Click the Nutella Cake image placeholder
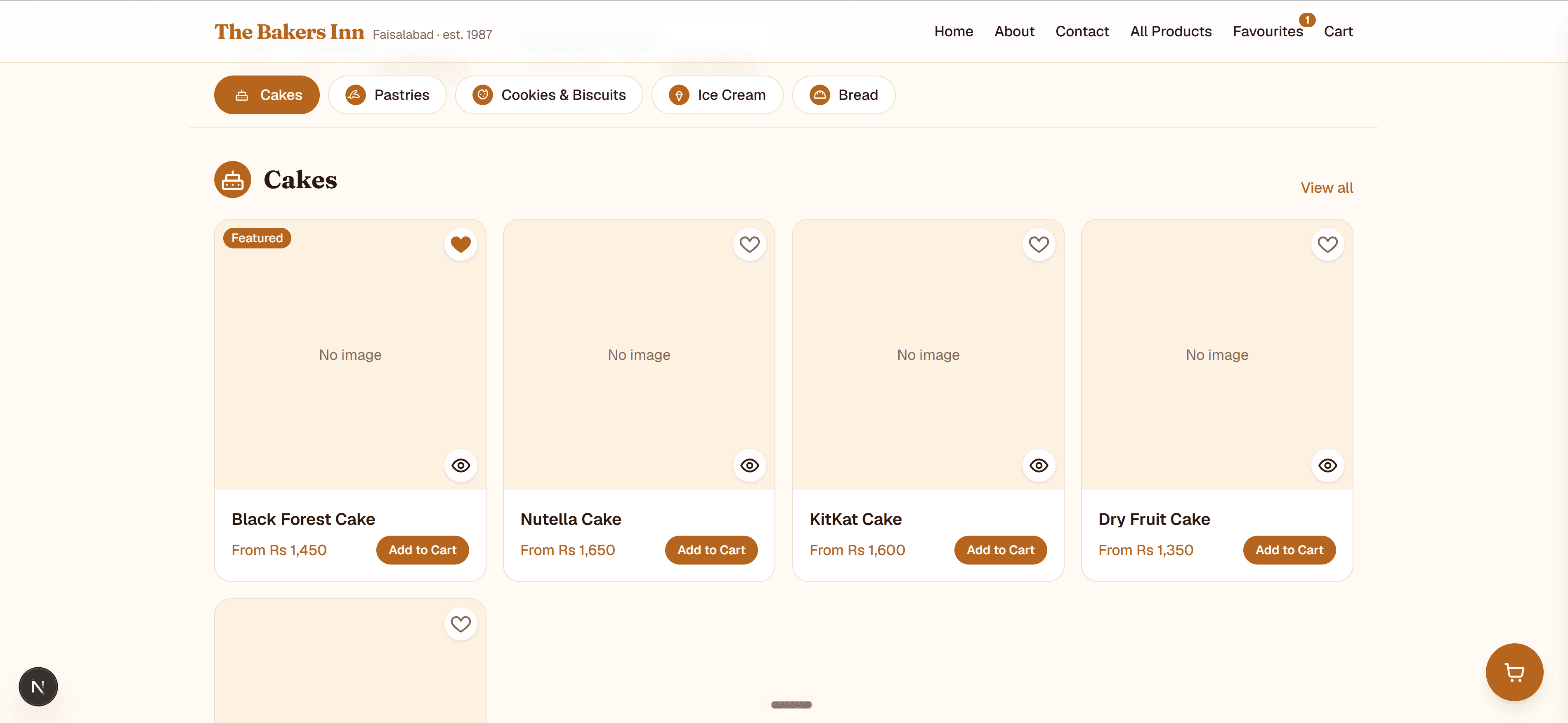 (x=638, y=355)
